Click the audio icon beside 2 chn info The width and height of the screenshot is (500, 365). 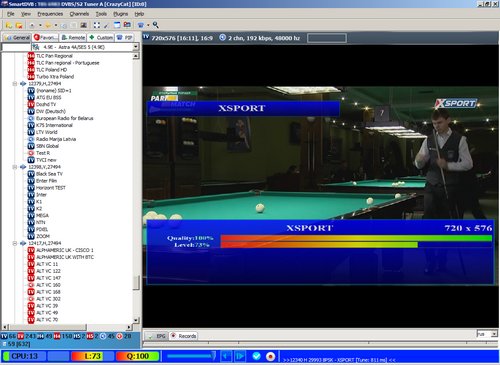223,38
